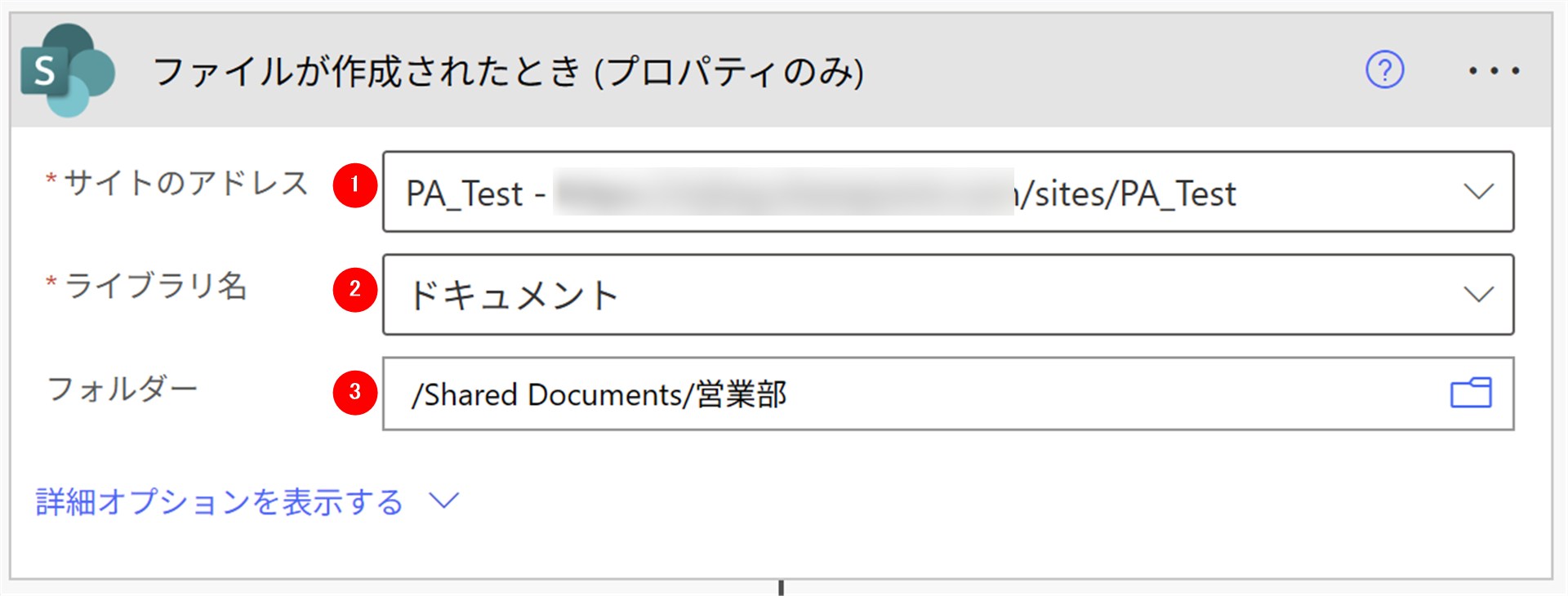Open the help question mark icon
This screenshot has width=1568, height=596.
click(1384, 70)
